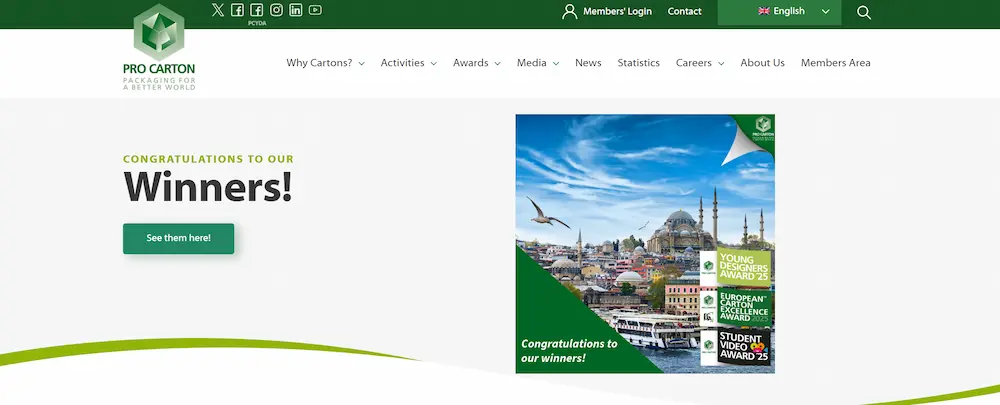
Task: Go to Members Area
Action: pyautogui.click(x=835, y=63)
